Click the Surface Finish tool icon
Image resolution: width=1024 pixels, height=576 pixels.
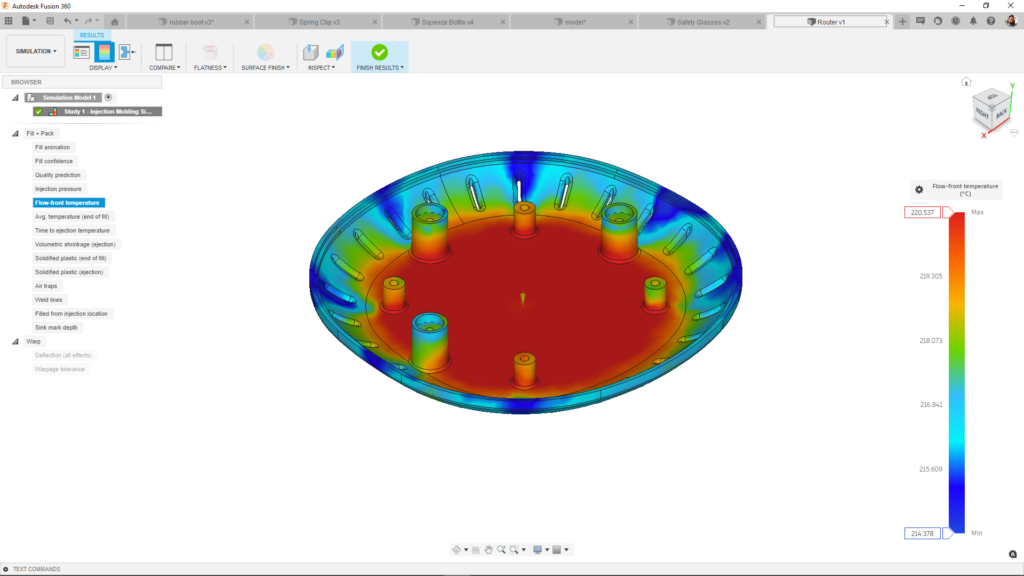pos(265,52)
